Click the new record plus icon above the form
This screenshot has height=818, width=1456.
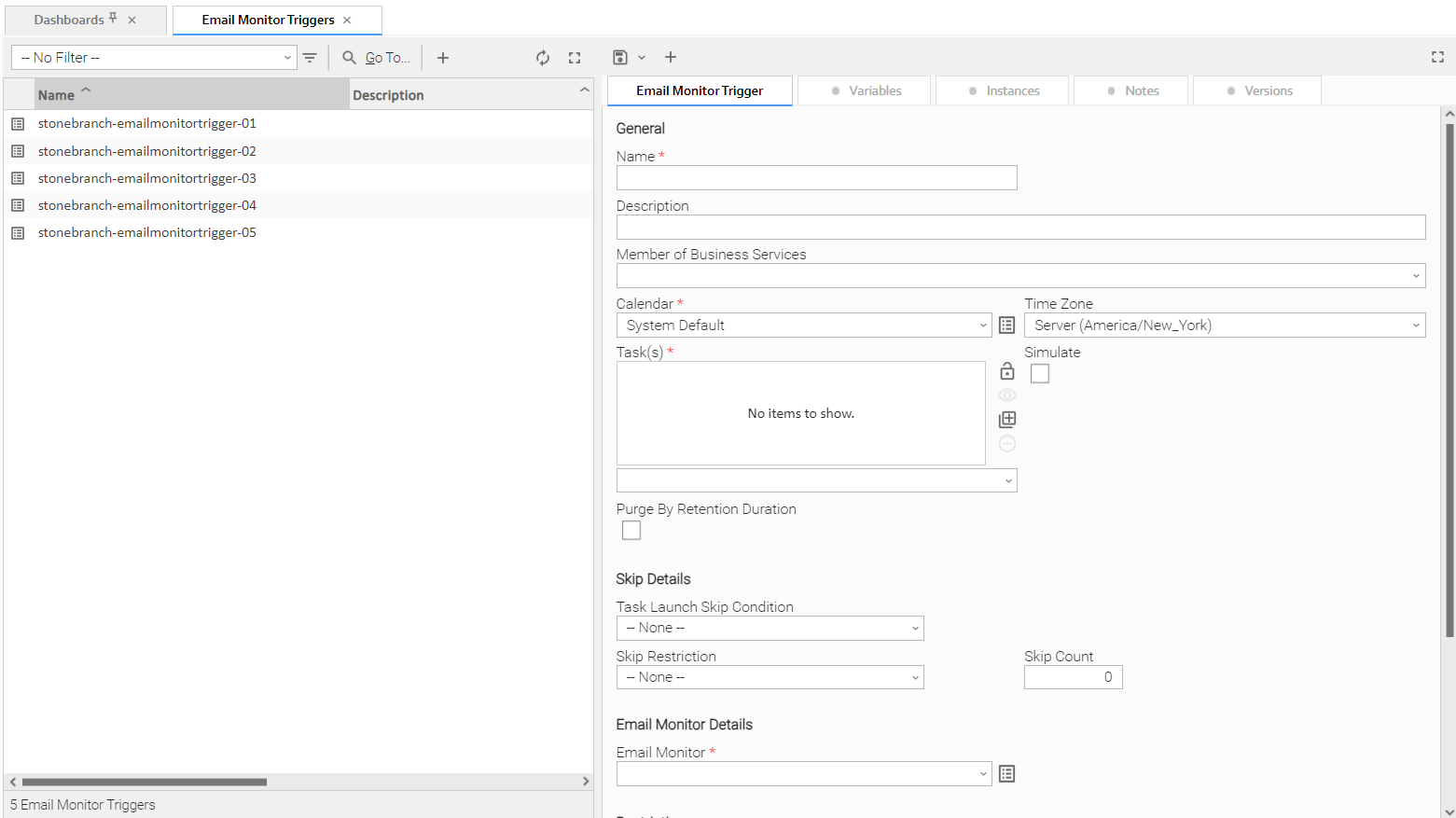click(671, 58)
